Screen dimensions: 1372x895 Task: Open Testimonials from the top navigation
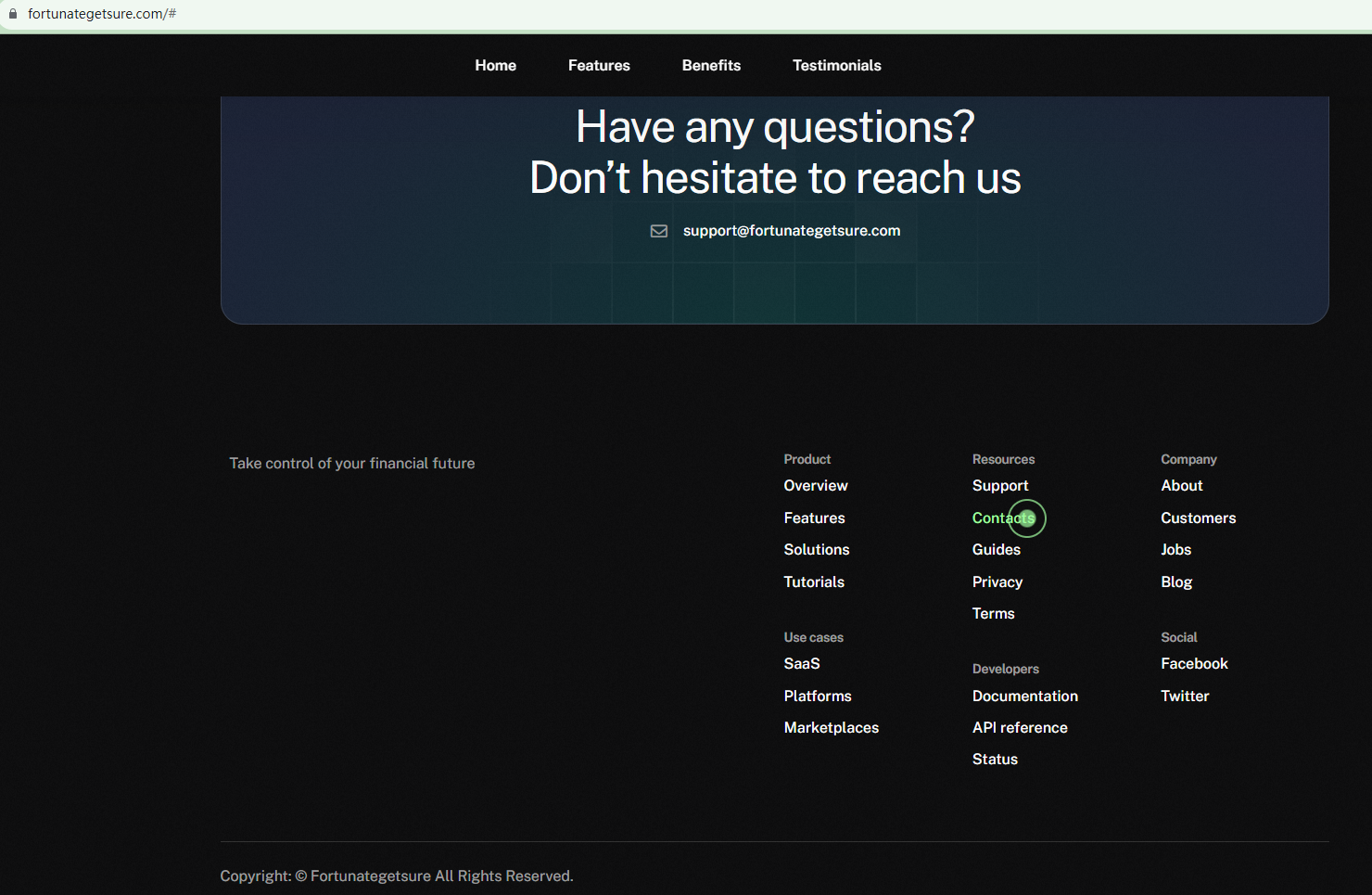pos(836,66)
